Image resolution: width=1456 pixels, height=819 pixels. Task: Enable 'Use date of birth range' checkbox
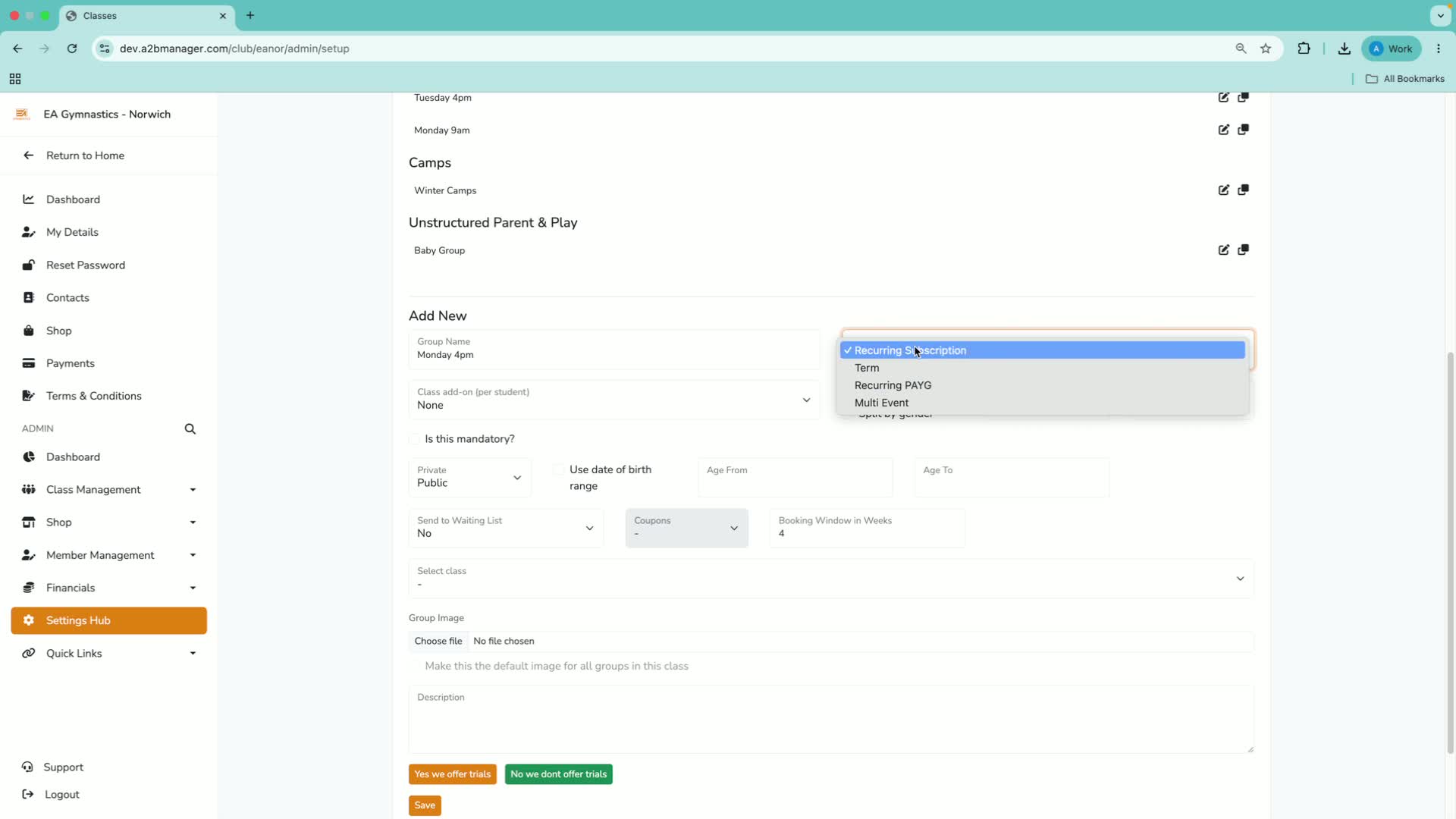559,470
